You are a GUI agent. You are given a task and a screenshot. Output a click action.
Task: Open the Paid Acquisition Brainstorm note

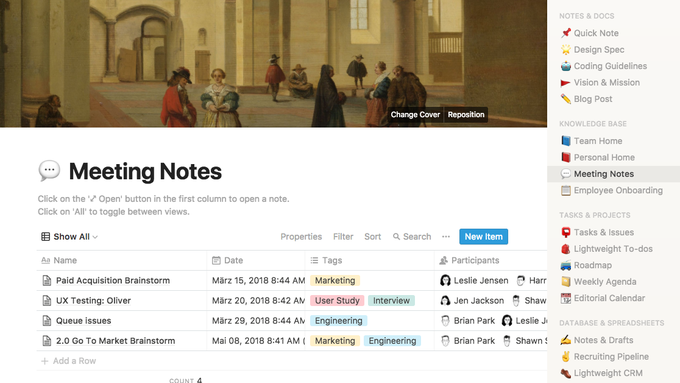(x=113, y=281)
